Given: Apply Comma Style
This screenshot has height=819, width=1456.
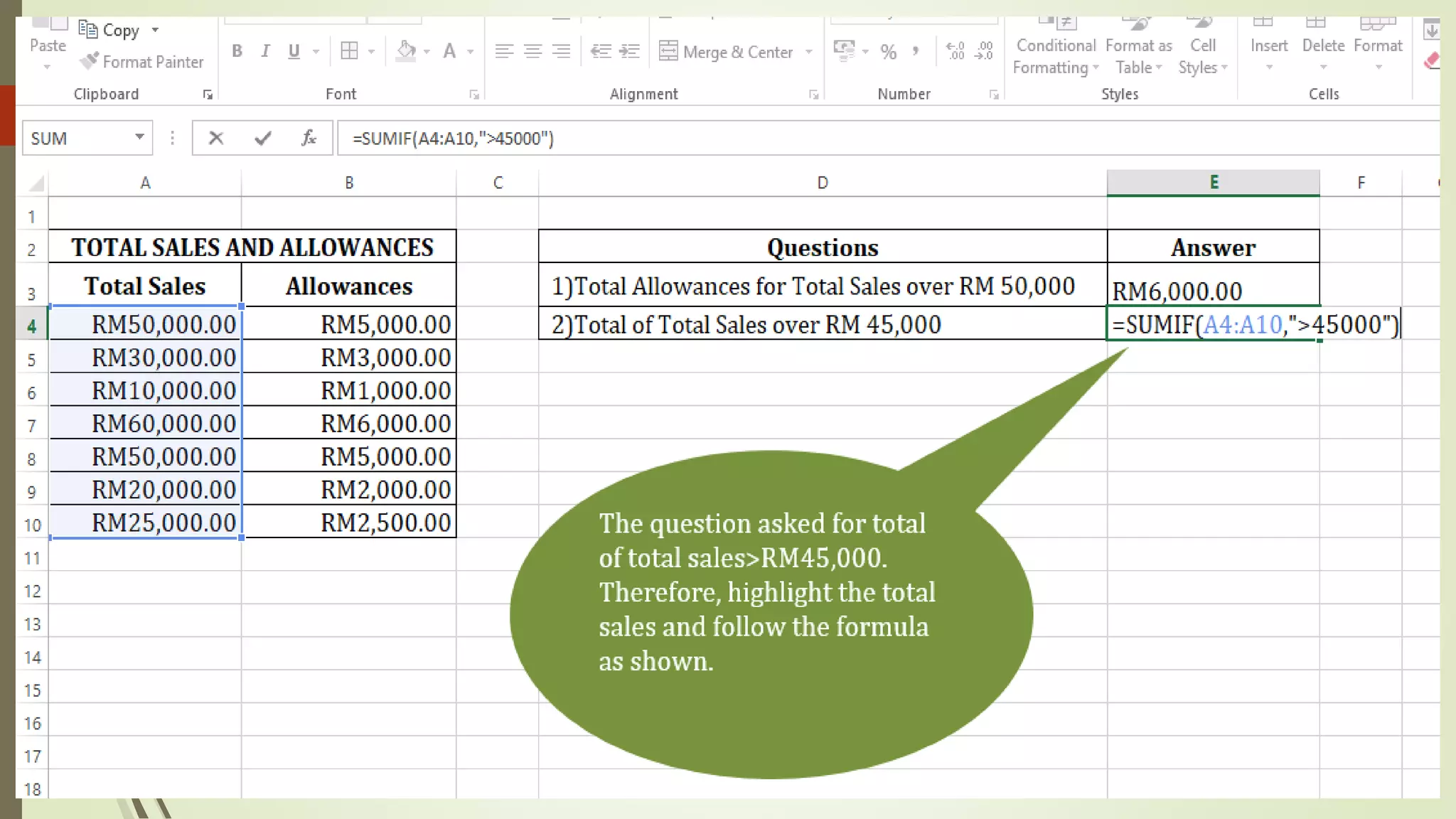Looking at the screenshot, I should point(916,51).
